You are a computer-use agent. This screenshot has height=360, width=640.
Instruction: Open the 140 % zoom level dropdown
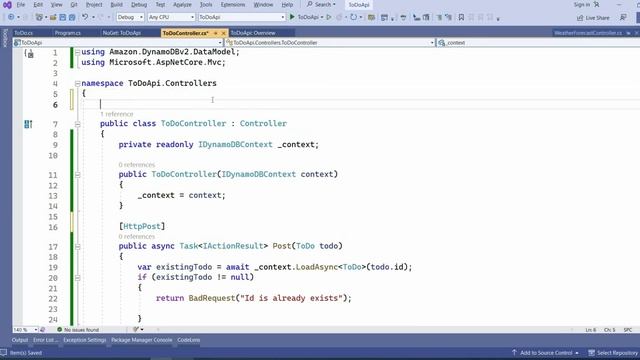tap(25, 329)
